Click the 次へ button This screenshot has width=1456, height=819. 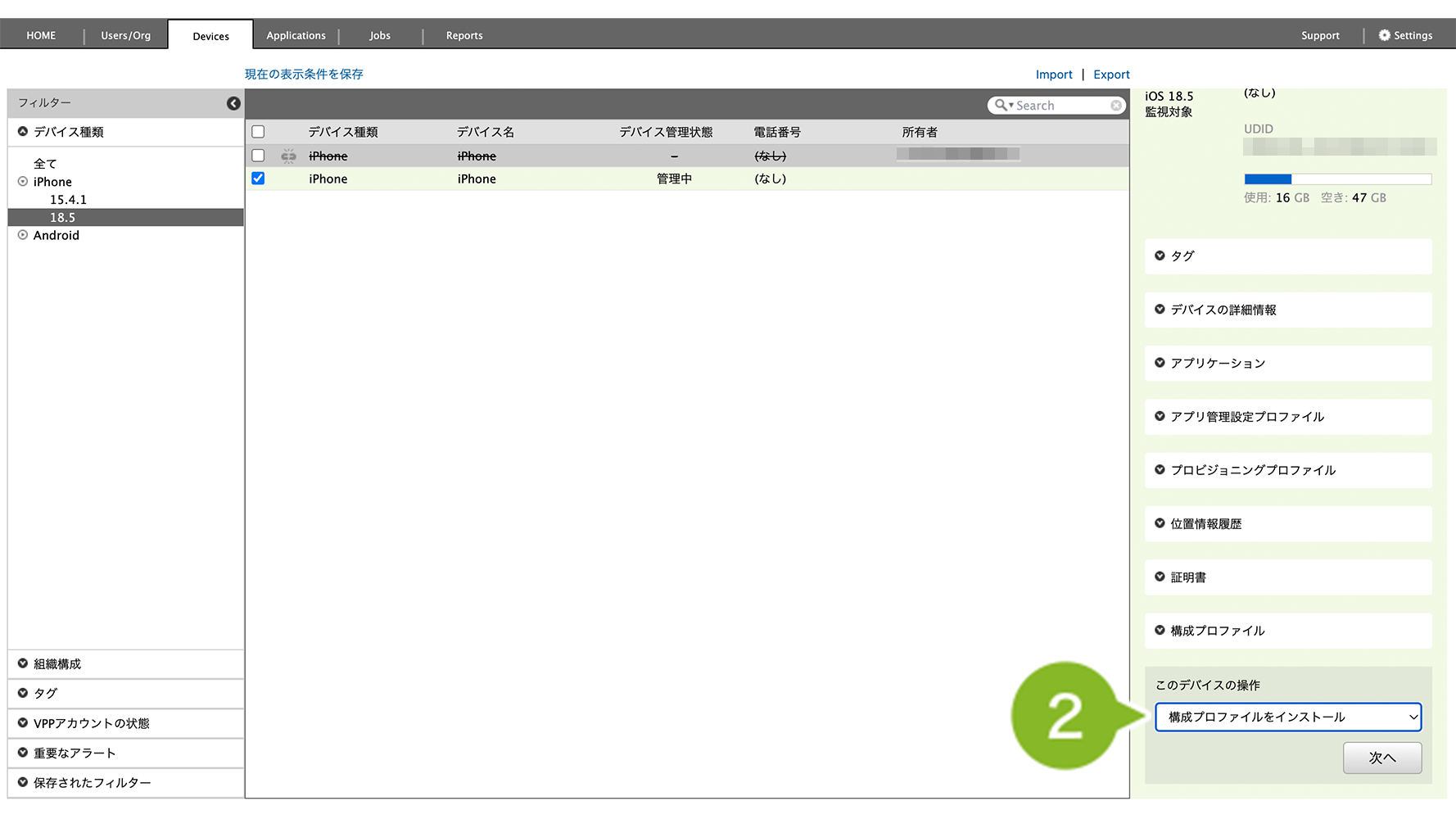point(1381,758)
